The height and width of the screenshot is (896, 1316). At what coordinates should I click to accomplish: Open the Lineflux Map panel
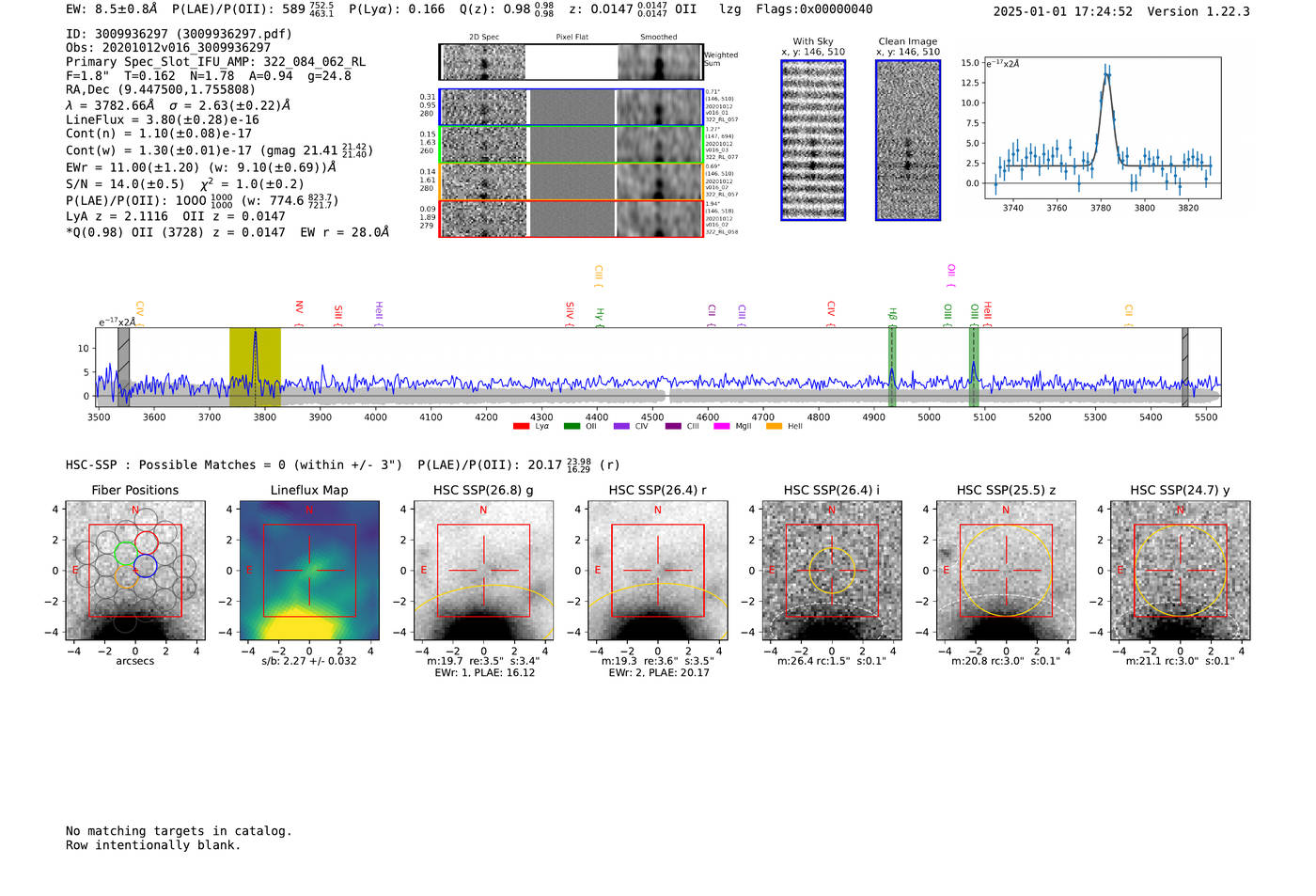pos(309,571)
